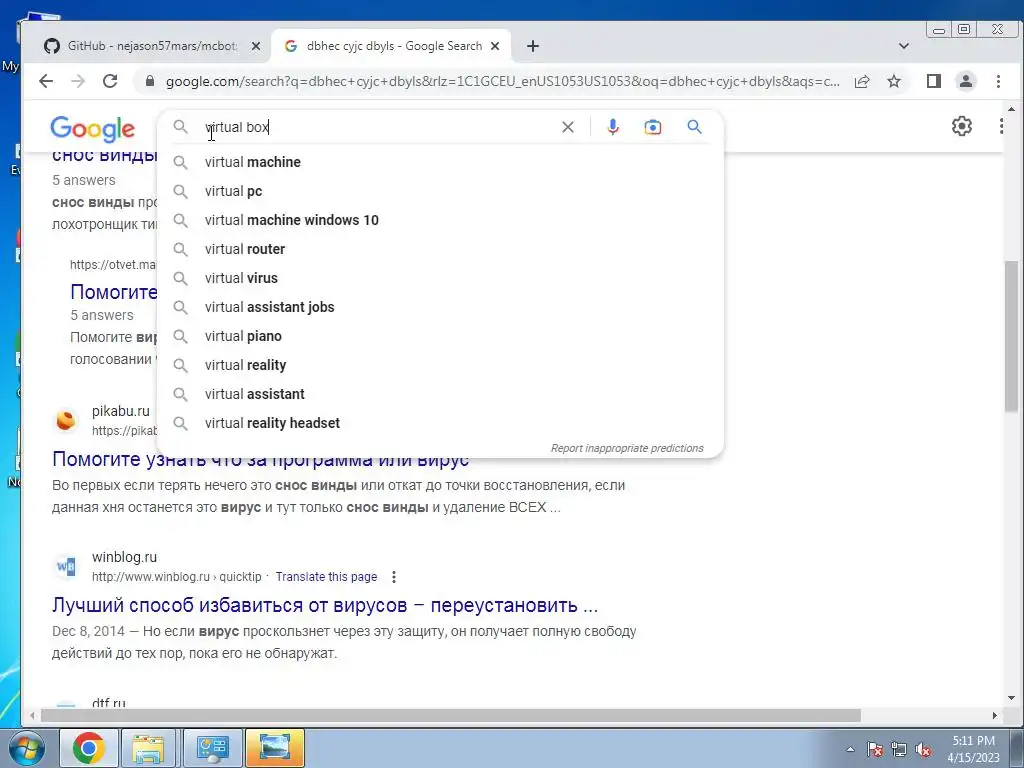Click the vertical scrollbar thumb

[x=1011, y=336]
